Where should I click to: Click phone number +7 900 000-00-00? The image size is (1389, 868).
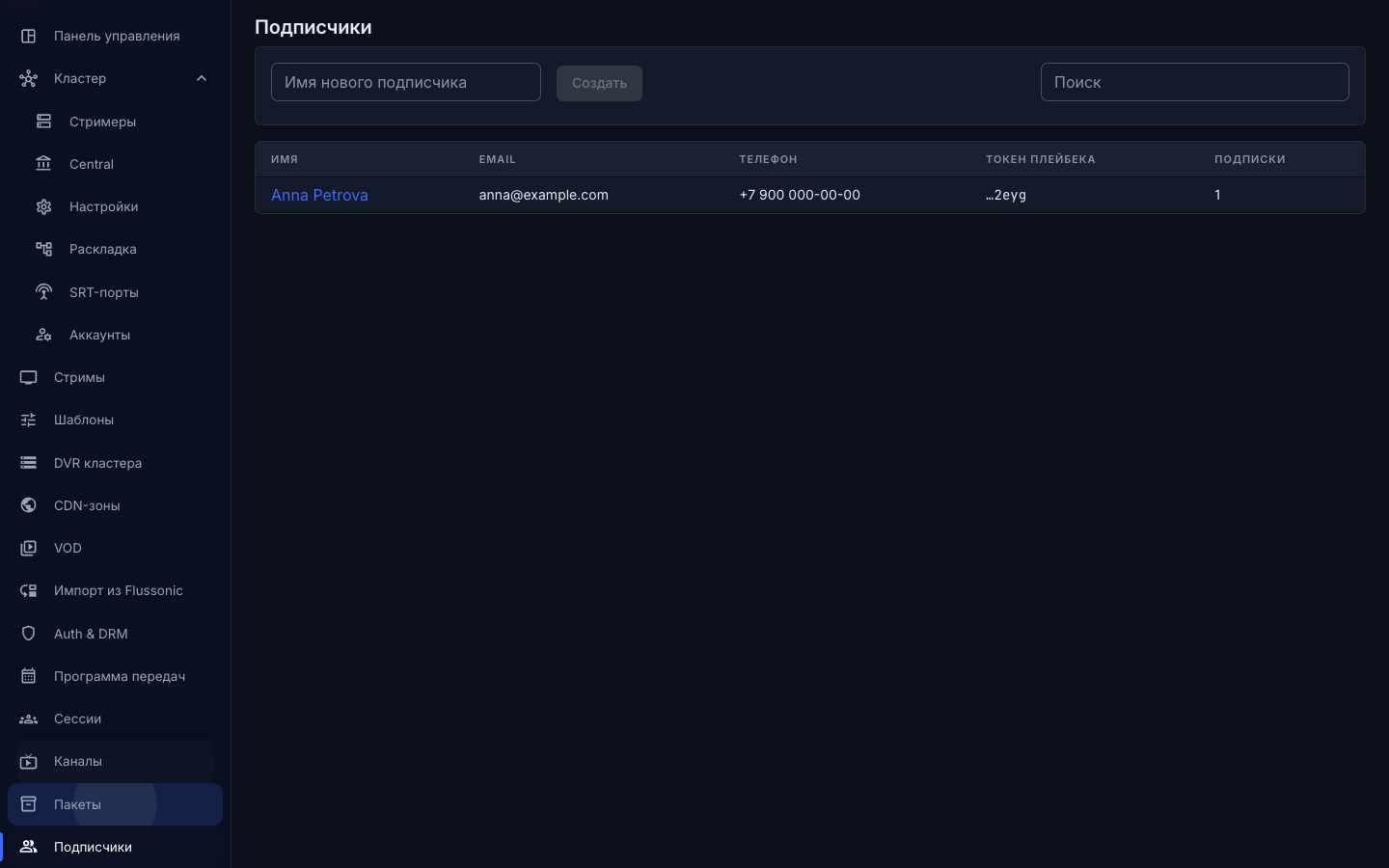pos(800,195)
